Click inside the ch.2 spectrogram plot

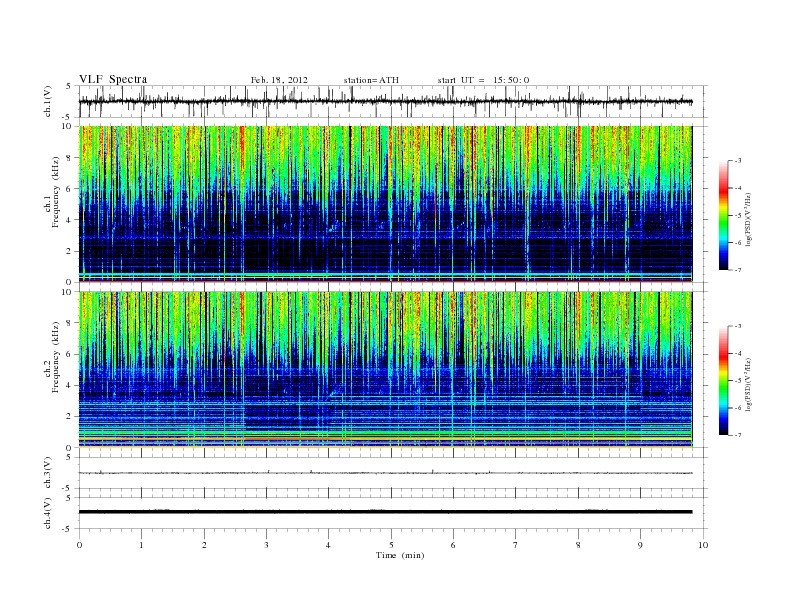pos(385,369)
